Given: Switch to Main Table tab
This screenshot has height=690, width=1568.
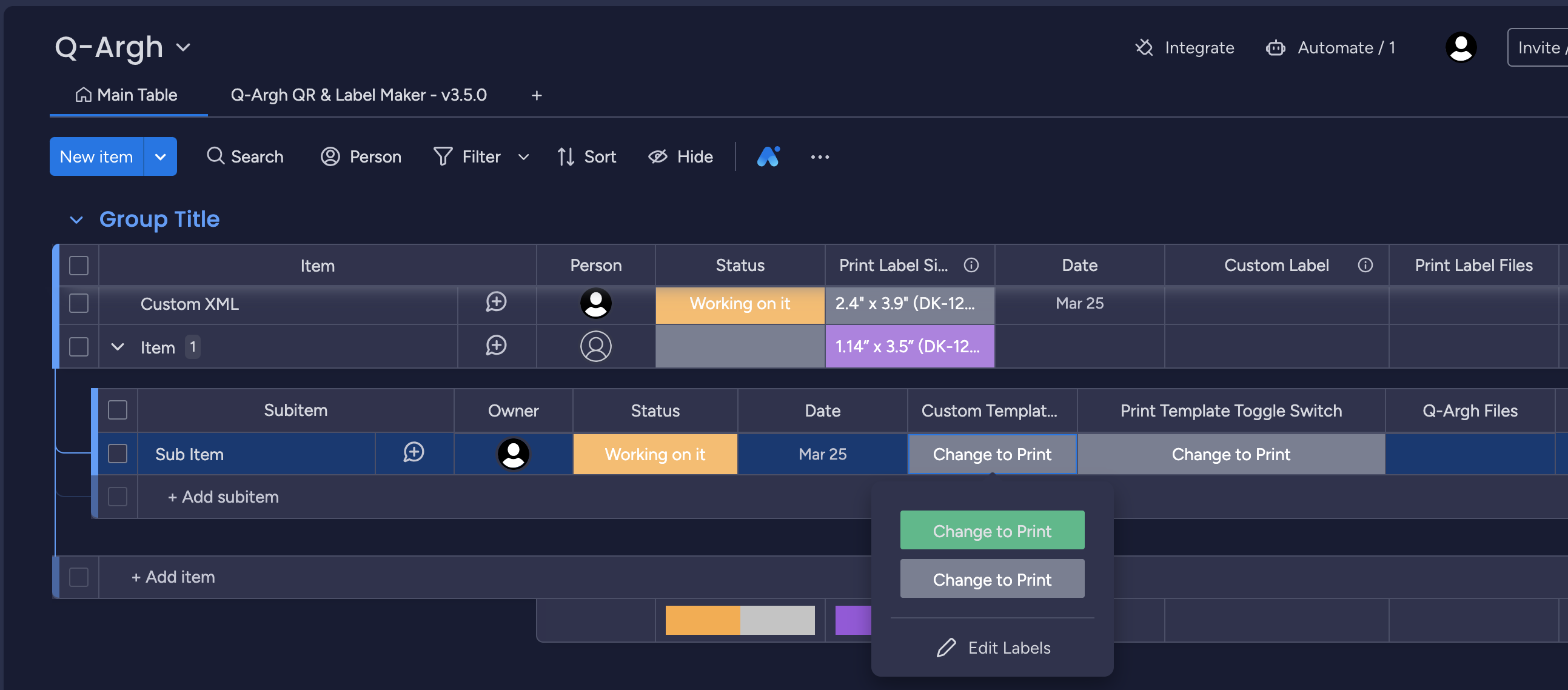Looking at the screenshot, I should [x=129, y=95].
